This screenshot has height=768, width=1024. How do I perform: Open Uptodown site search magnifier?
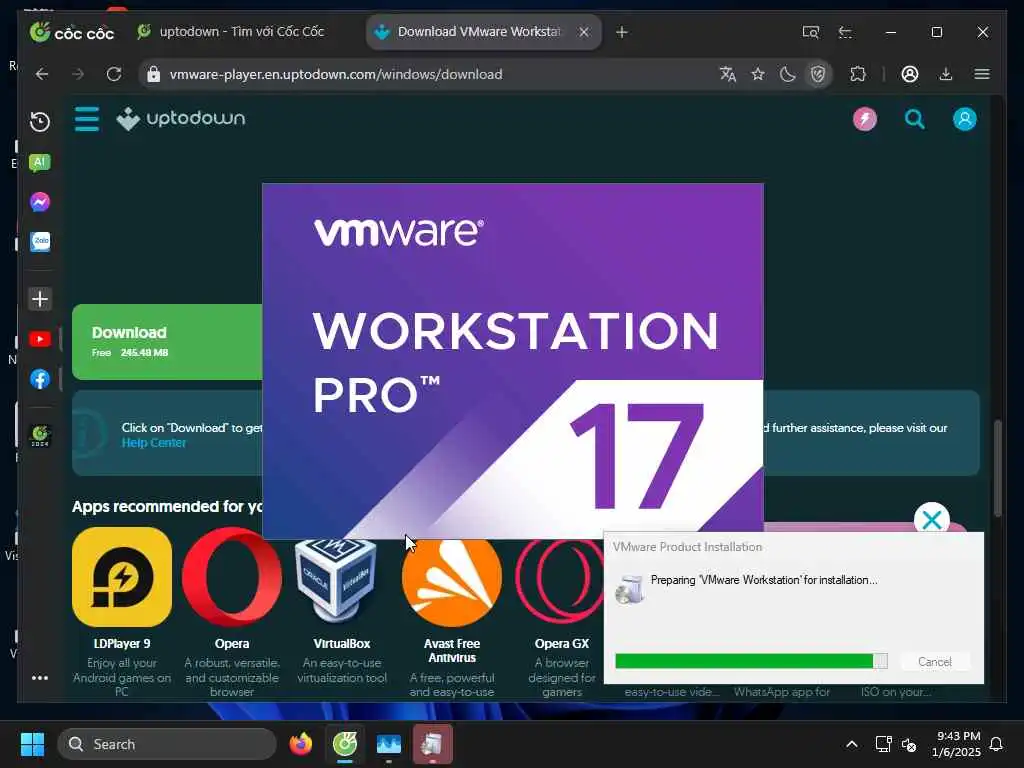coord(914,119)
